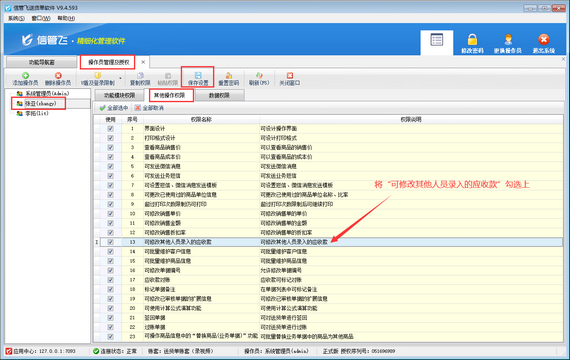The height and width of the screenshot is (360, 570).
Task: Switch to the 功能模块权限 tab
Action: 119,95
